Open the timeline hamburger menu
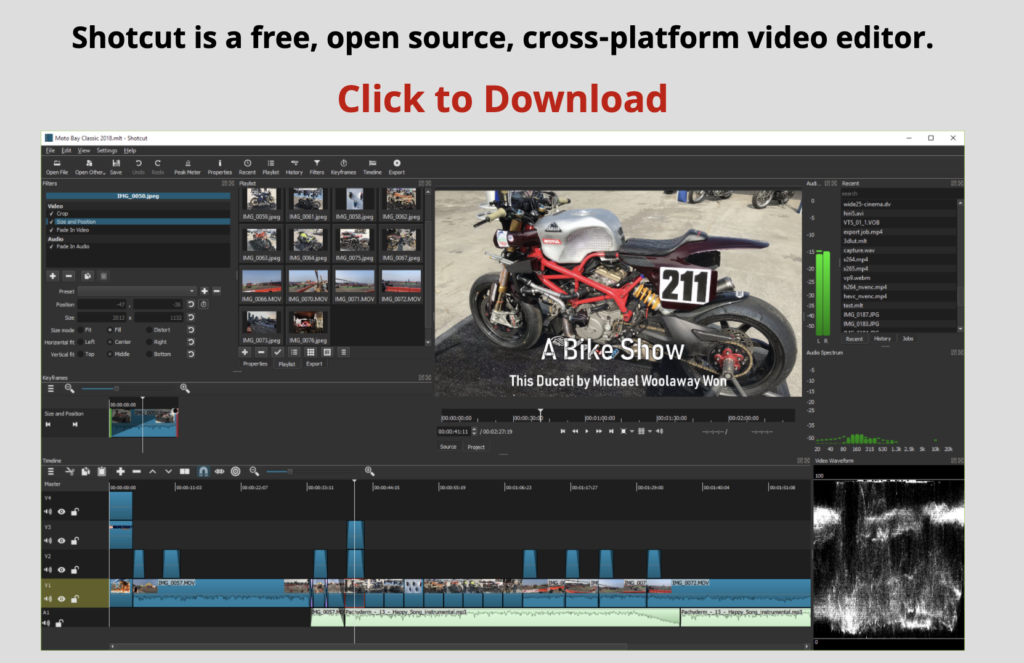Image resolution: width=1024 pixels, height=663 pixels. (x=51, y=471)
